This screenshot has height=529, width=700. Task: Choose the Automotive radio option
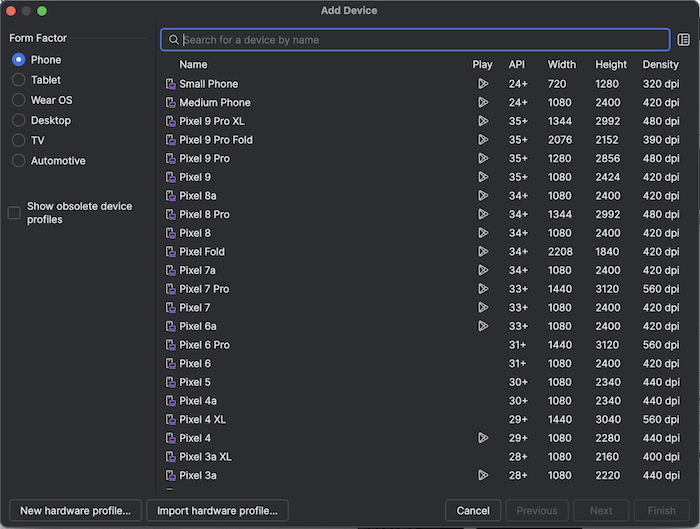coord(18,161)
